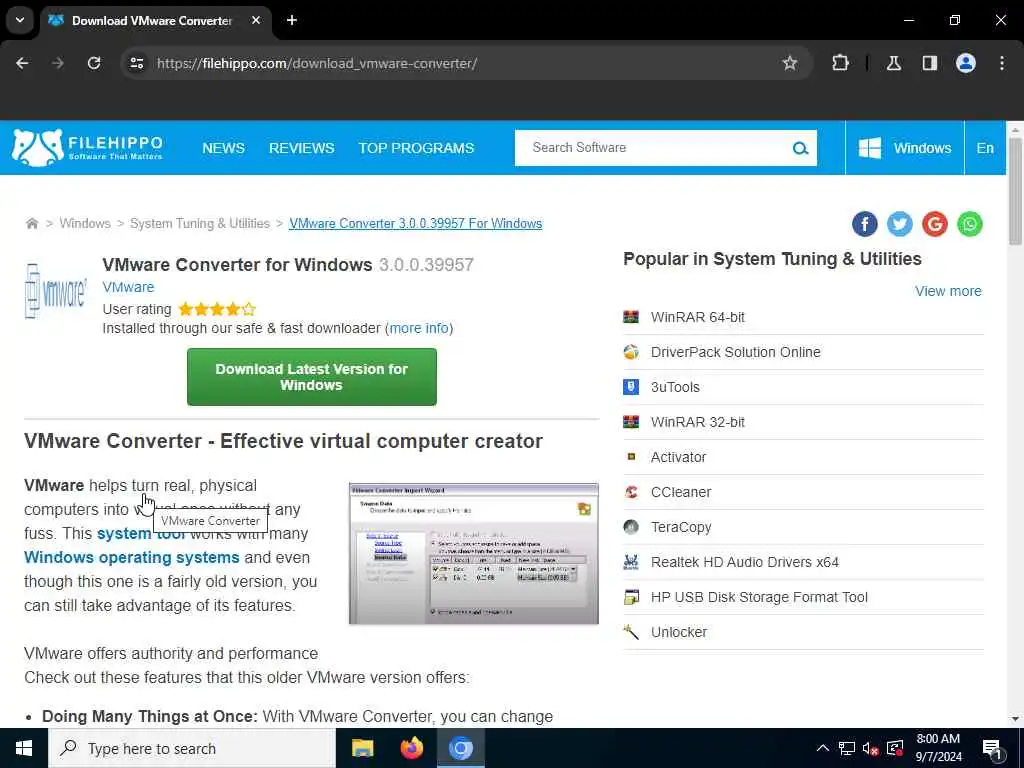Click the VMware product logo
The width and height of the screenshot is (1024, 768).
coord(56,291)
